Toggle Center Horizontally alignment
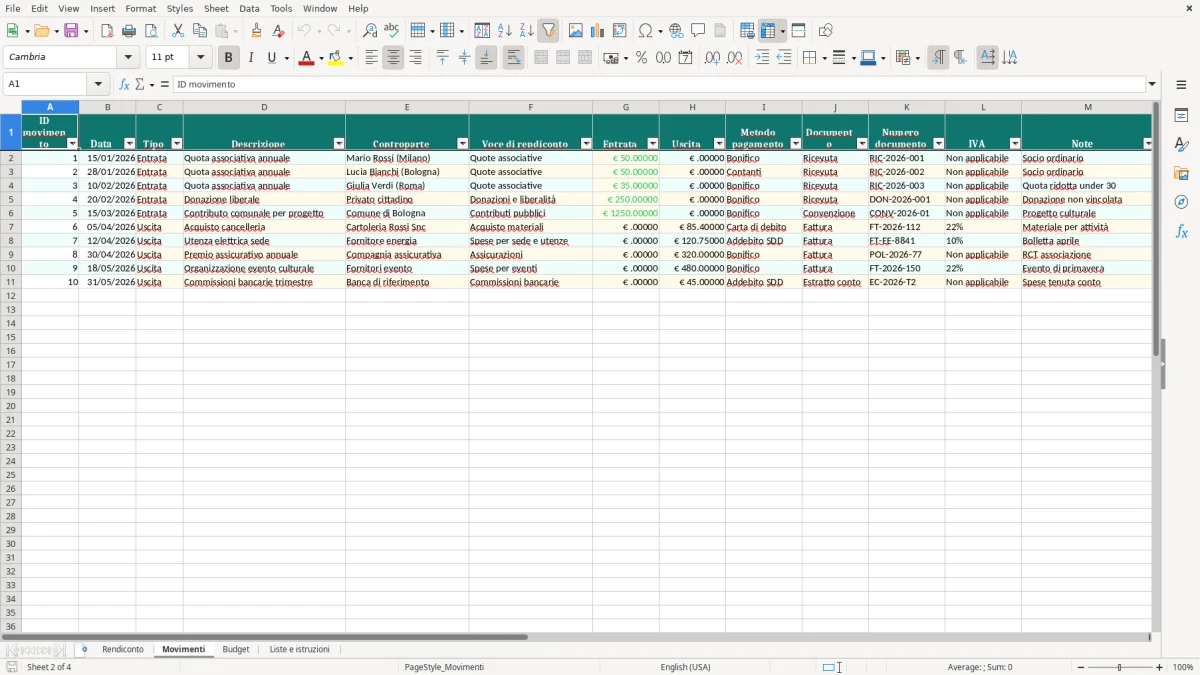Screen dimensions: 1200x675 [393, 58]
